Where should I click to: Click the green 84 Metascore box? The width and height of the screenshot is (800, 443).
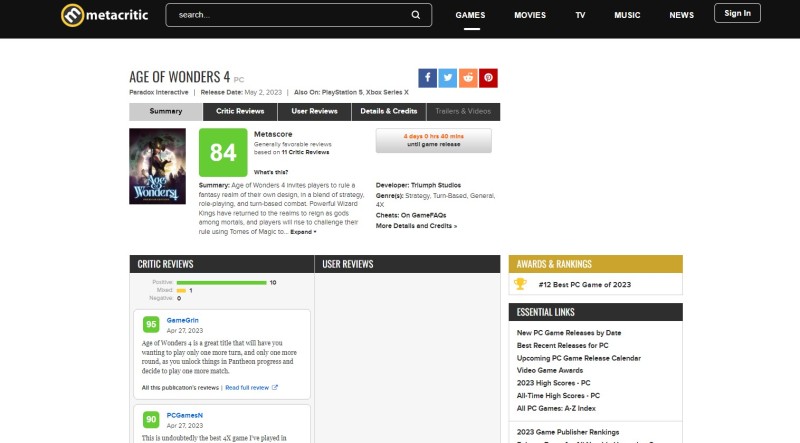[x=223, y=152]
